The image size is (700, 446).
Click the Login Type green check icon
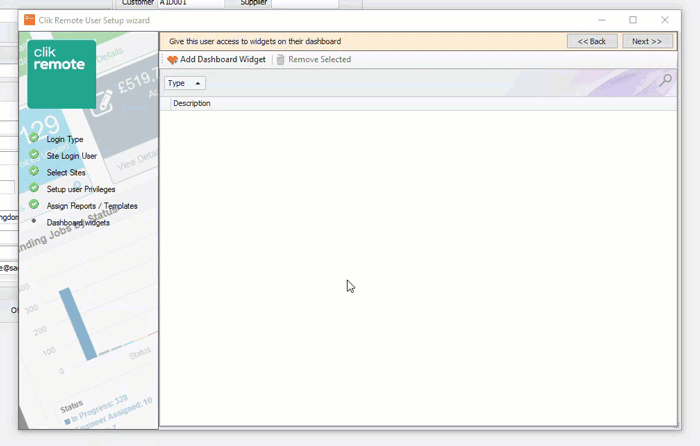click(x=34, y=138)
